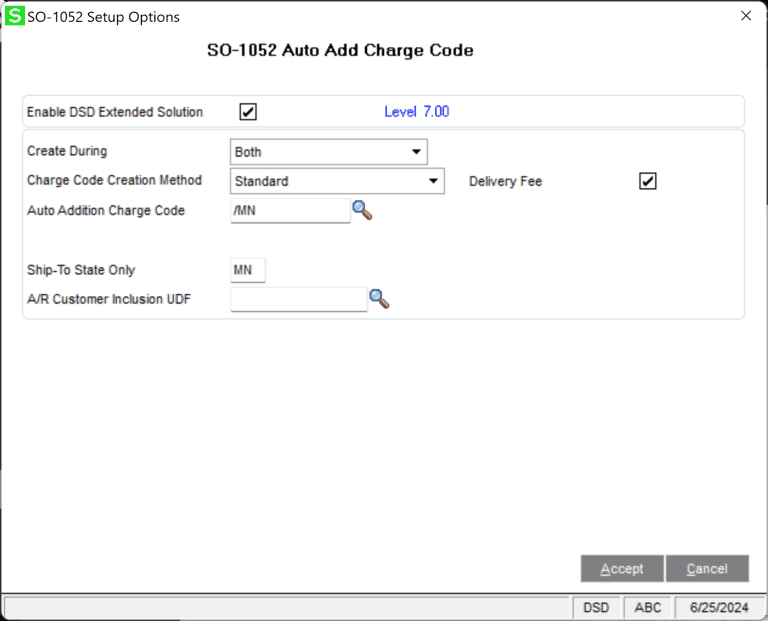Open lookup for A/R Customer Inclusion UDF
The image size is (768, 621).
[378, 299]
